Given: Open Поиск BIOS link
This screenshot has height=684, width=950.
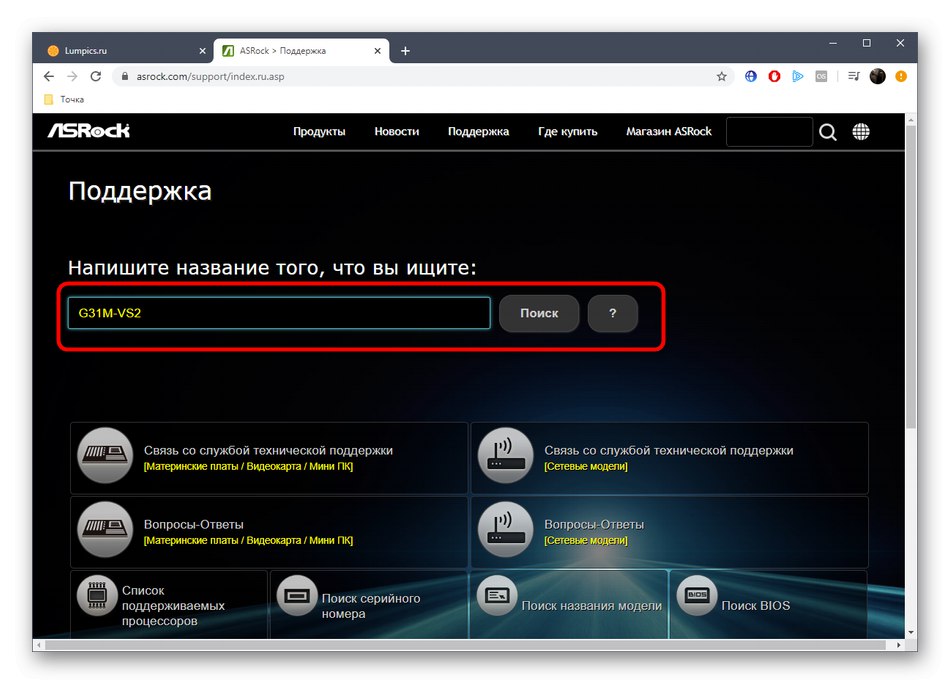Looking at the screenshot, I should click(x=756, y=606).
